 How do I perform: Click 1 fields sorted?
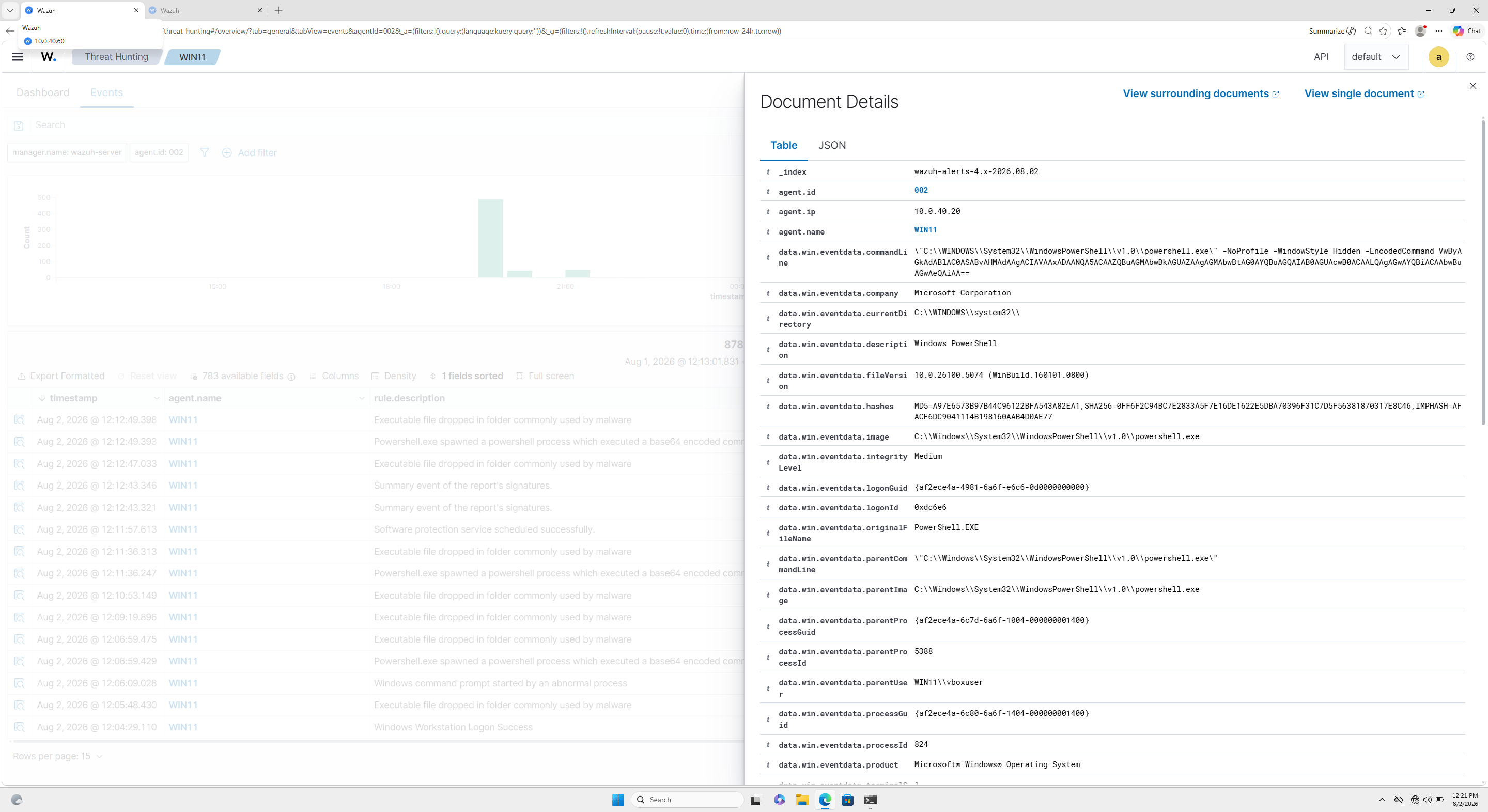pos(466,376)
